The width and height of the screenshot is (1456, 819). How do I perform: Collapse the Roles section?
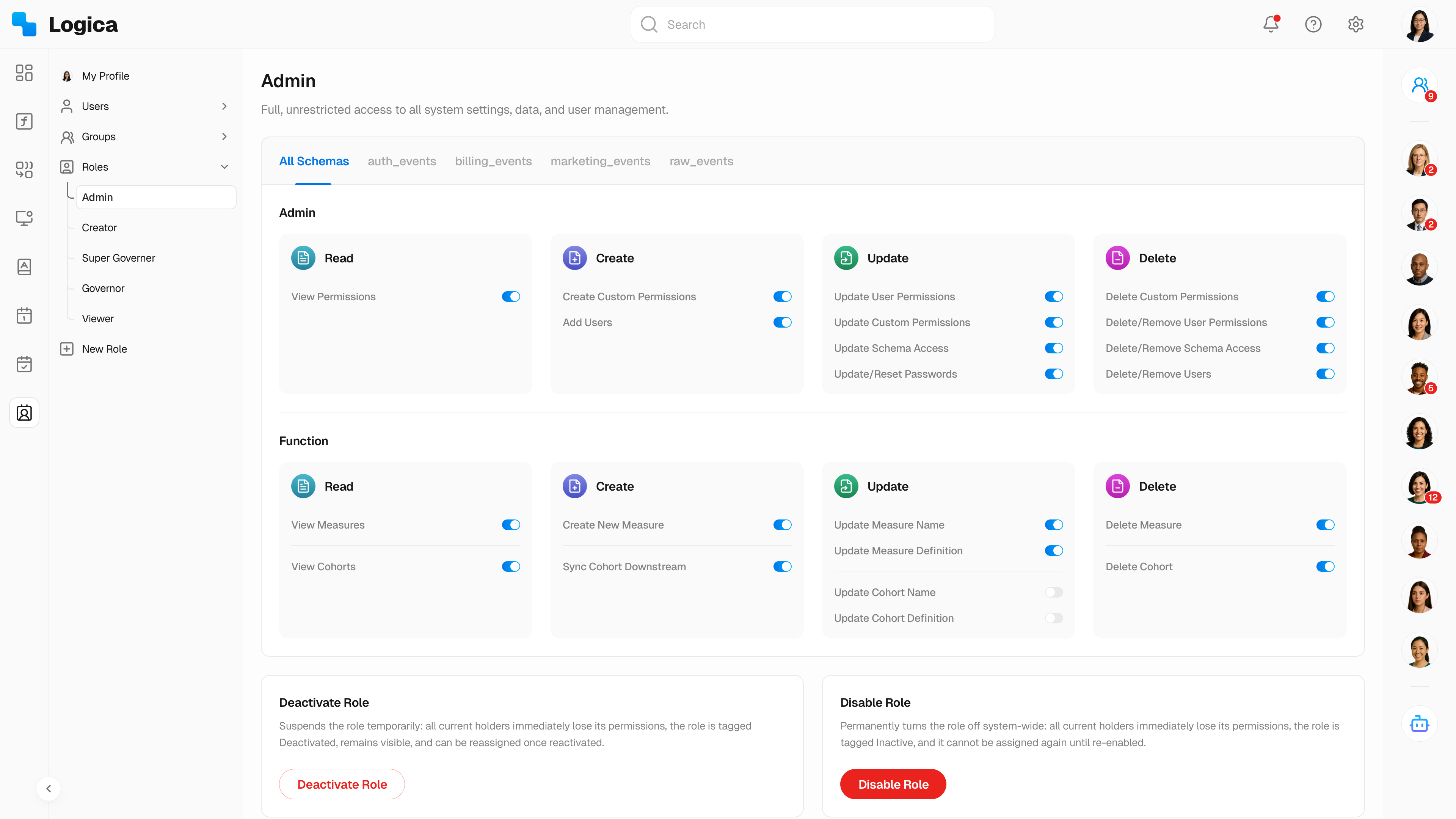(224, 167)
